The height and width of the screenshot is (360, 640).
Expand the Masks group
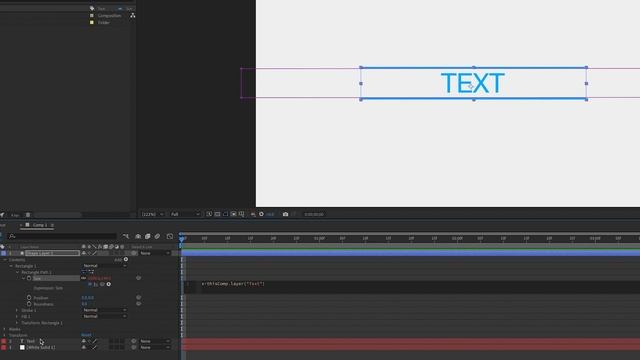coord(4,329)
